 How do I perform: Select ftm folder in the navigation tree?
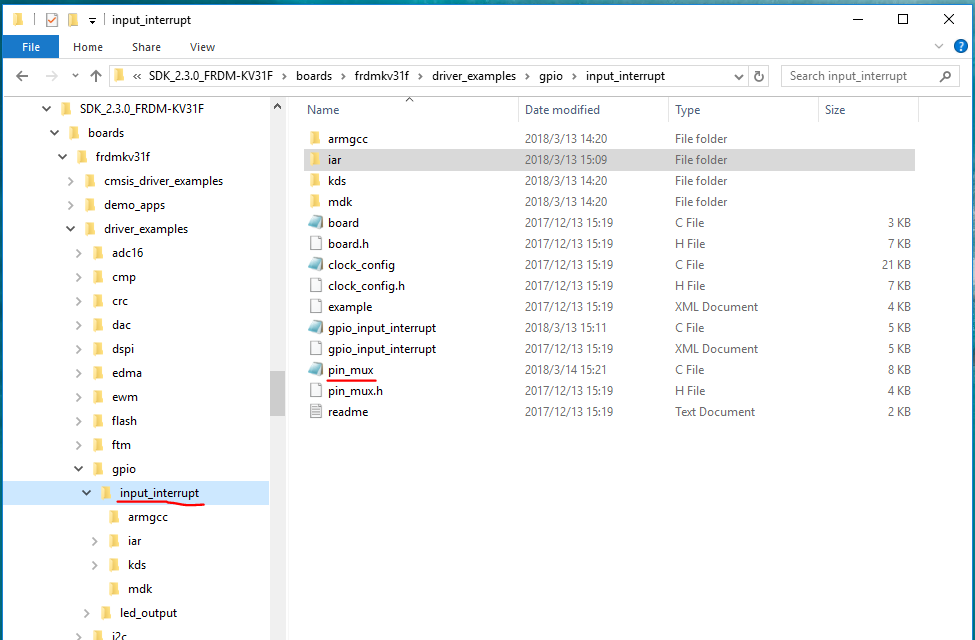pyautogui.click(x=121, y=445)
